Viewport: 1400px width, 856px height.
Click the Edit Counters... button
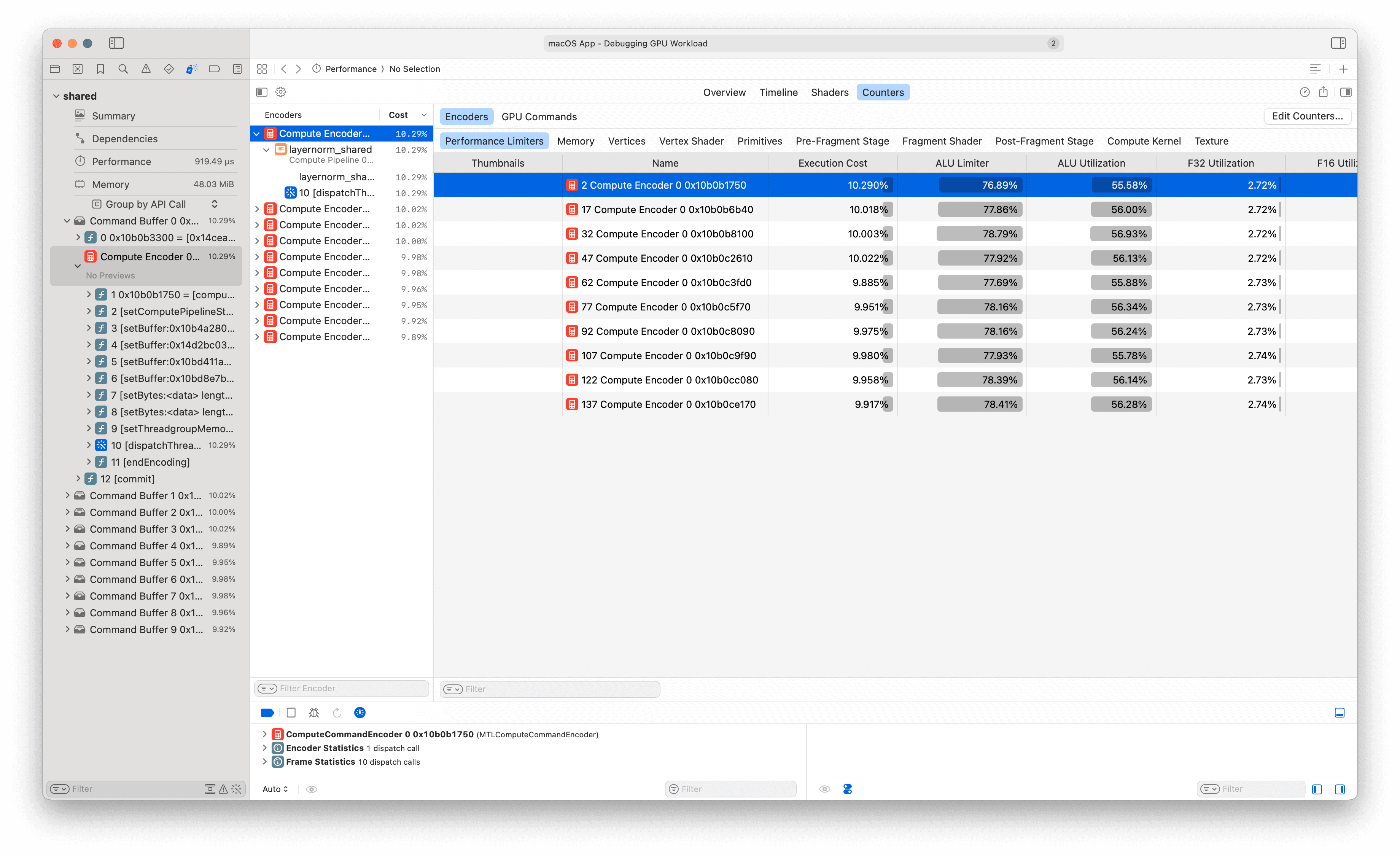click(1308, 116)
